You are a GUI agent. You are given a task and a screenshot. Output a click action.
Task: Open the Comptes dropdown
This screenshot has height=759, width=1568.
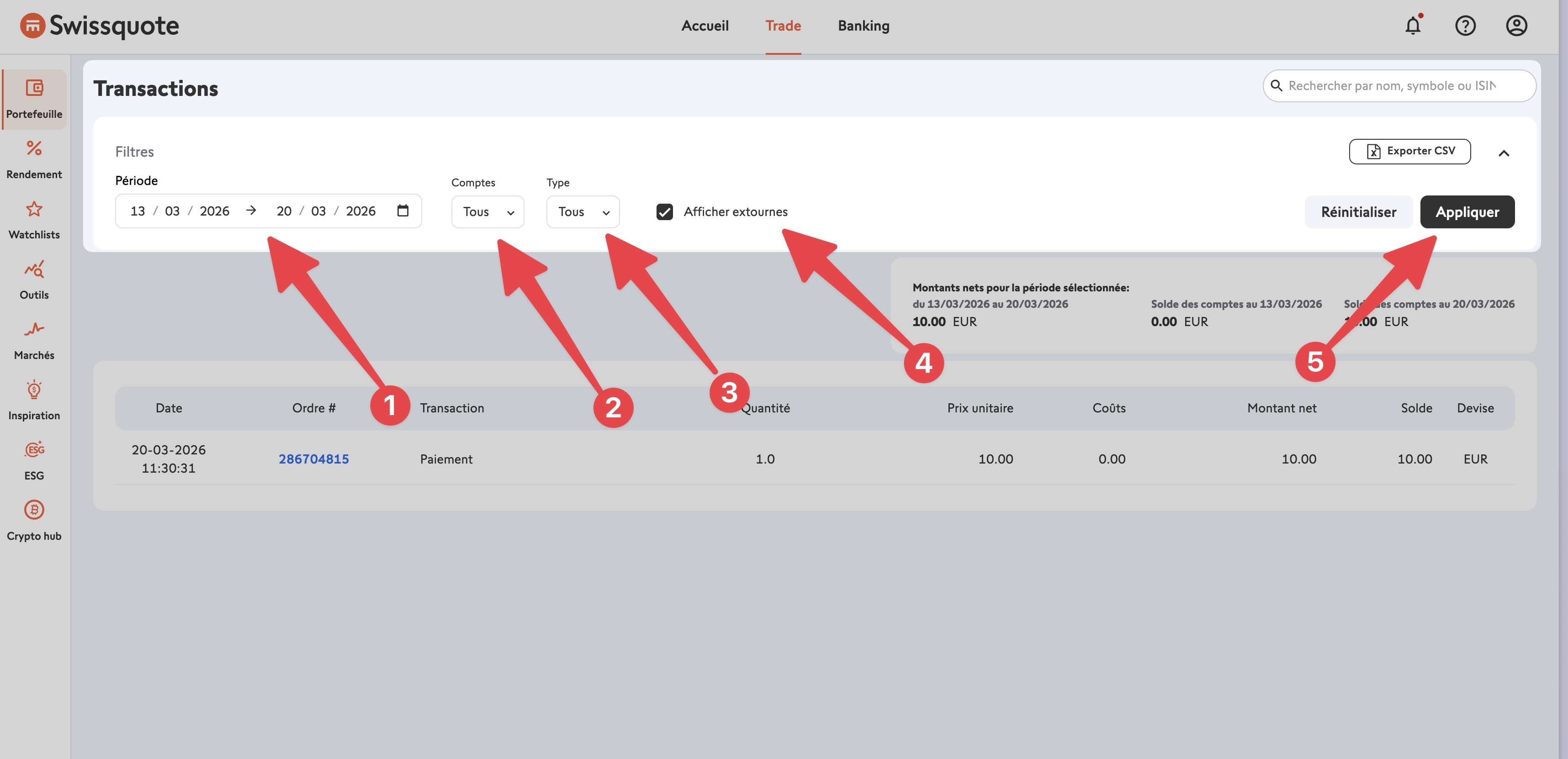point(487,212)
